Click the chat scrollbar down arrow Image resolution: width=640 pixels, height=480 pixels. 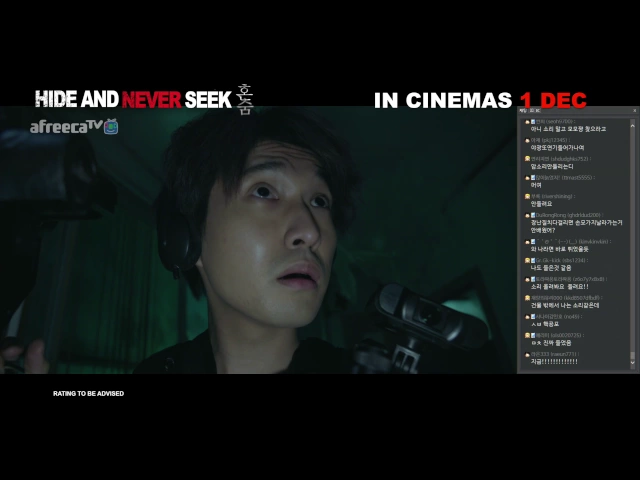pos(633,362)
